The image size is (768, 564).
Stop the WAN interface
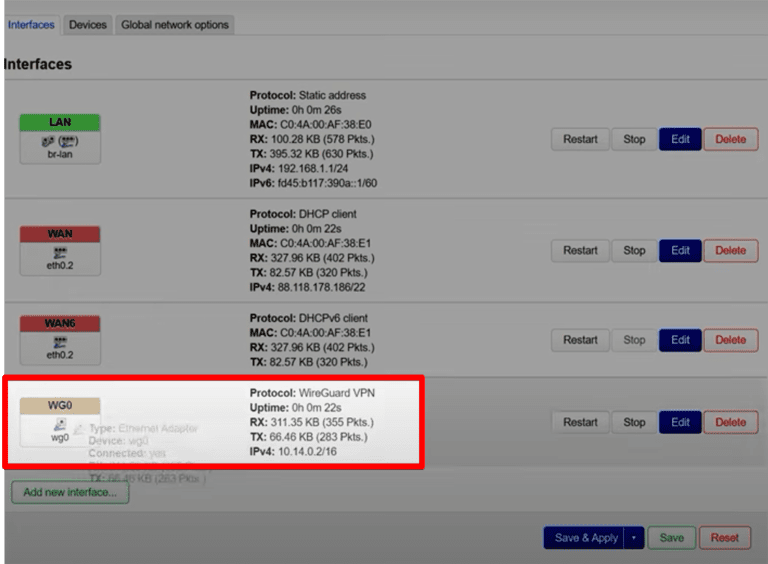point(634,251)
